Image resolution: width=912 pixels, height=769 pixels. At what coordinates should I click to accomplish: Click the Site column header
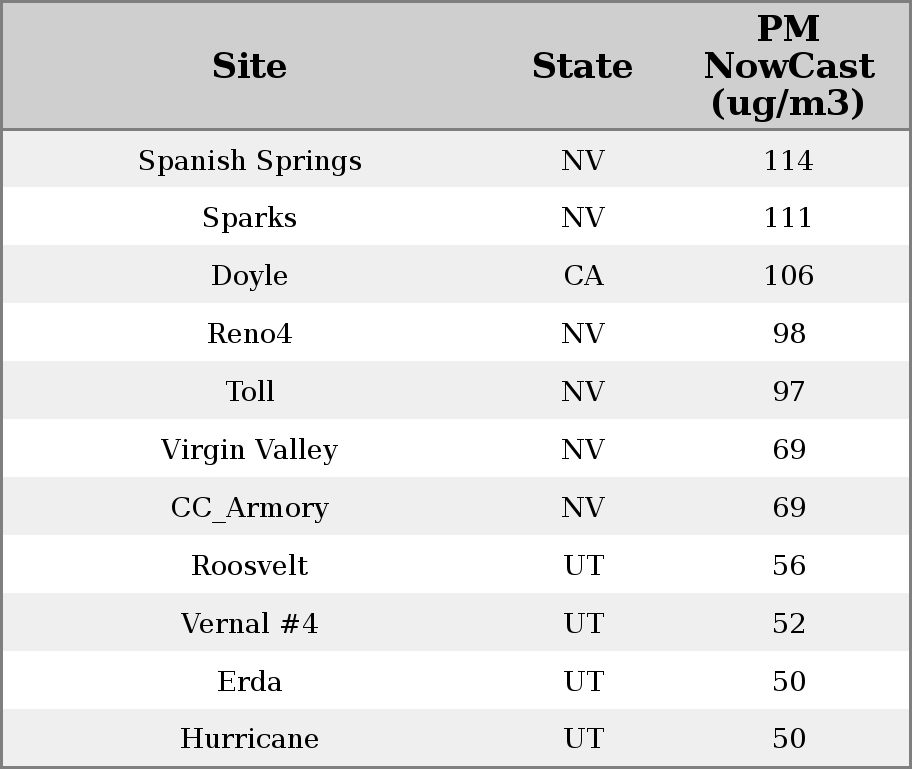pyautogui.click(x=249, y=66)
